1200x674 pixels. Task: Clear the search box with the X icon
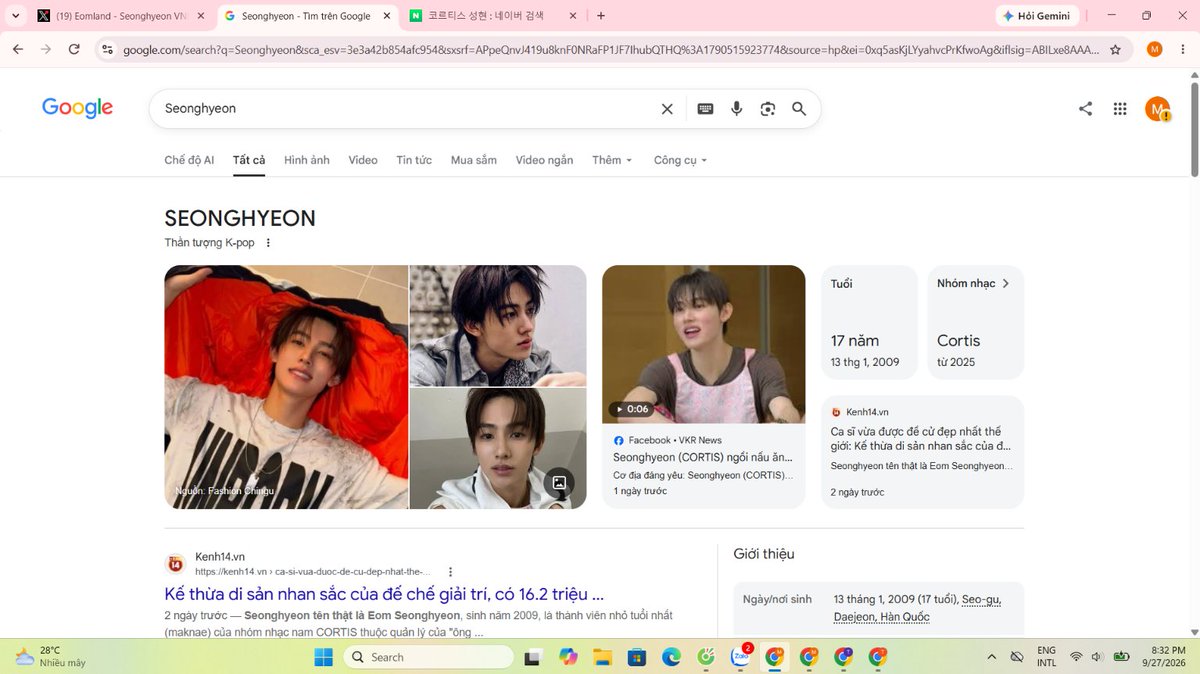[667, 109]
